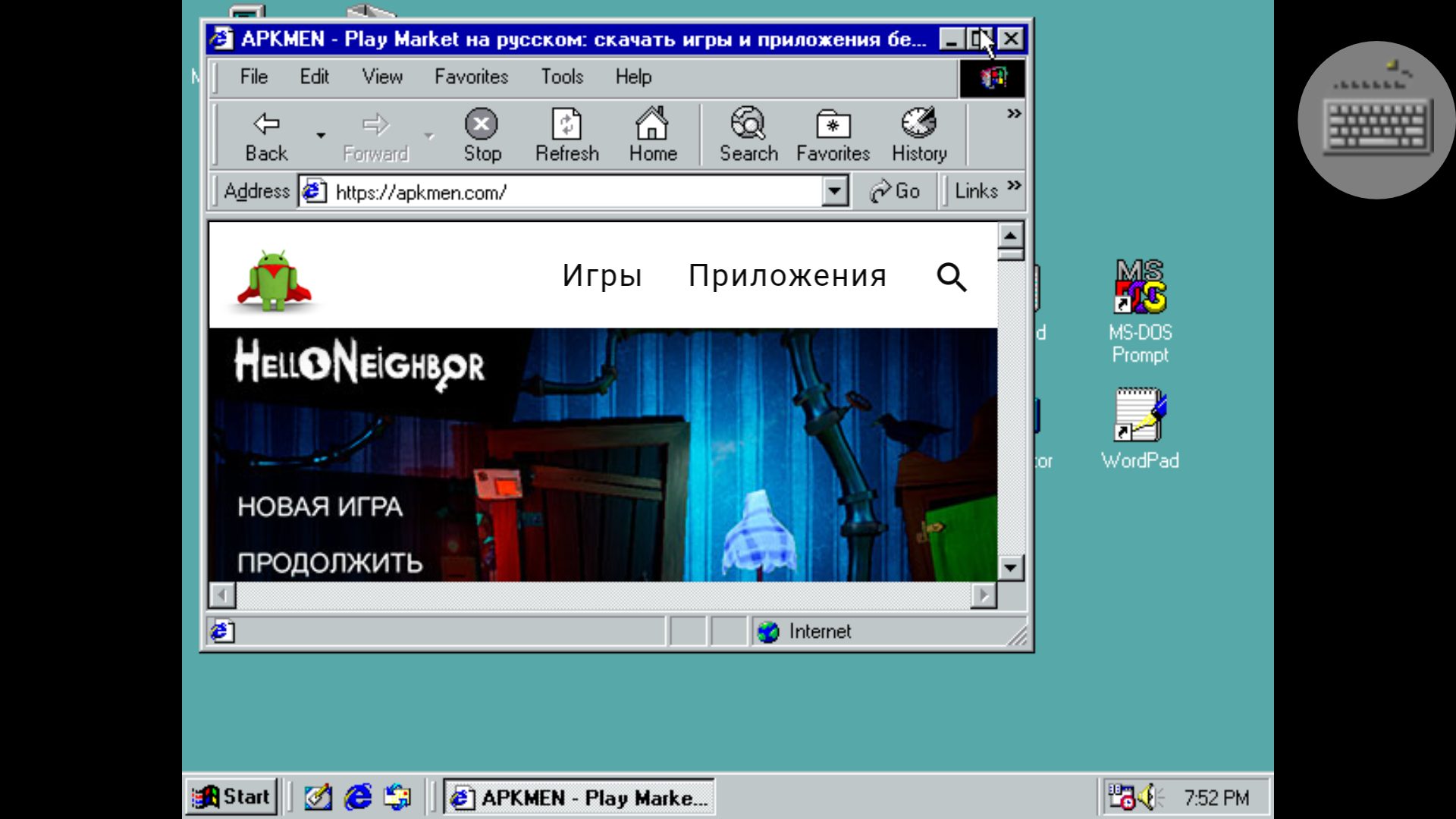Click the Search the web icon
This screenshot has width=1456, height=819.
[748, 134]
